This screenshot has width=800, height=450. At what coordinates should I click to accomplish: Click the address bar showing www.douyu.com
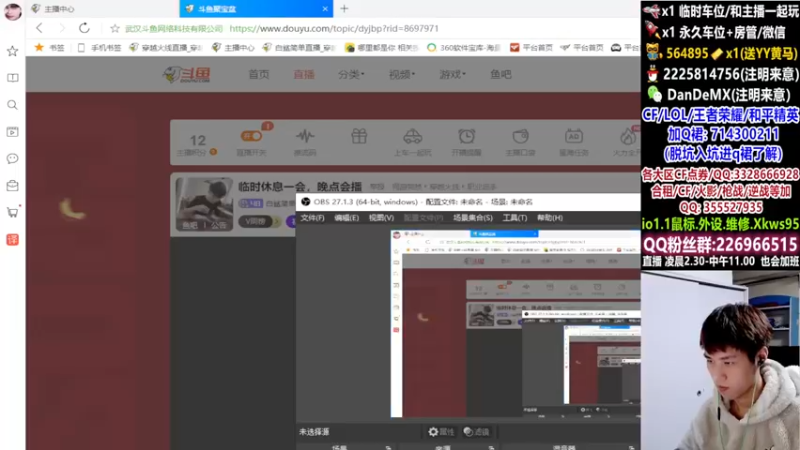coord(334,29)
